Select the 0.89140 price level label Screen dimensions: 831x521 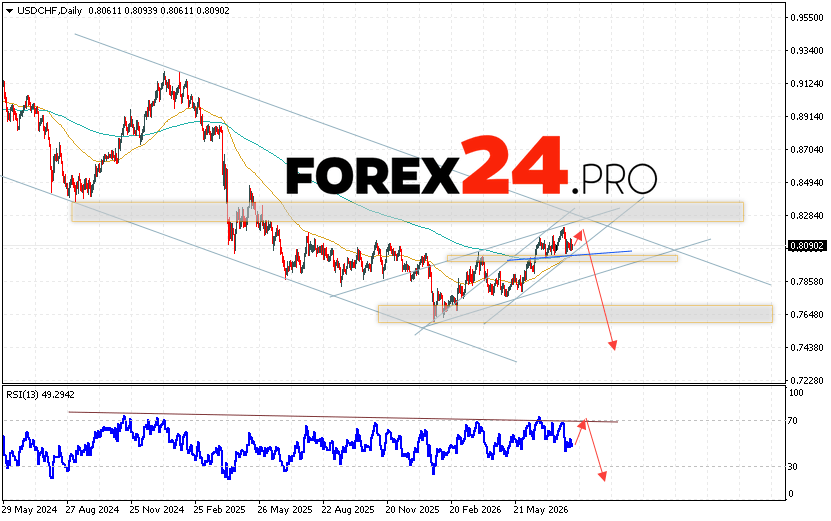(x=807, y=117)
